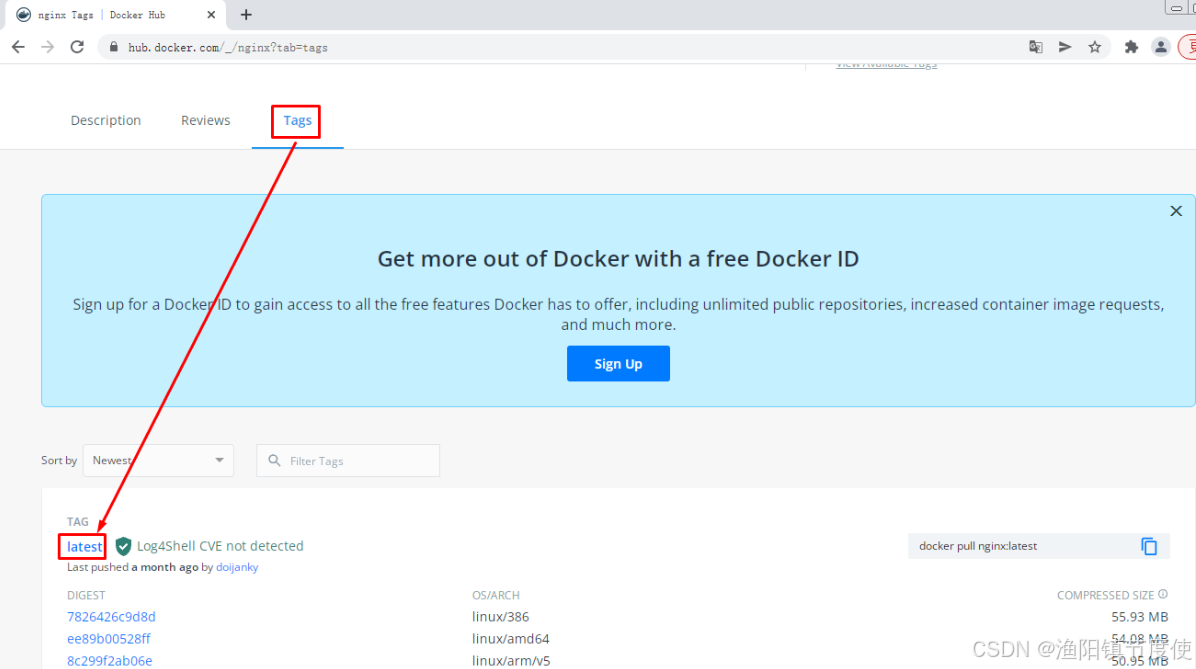Click the address bar URL
Screen dimensions: 1196x669
tap(227, 47)
